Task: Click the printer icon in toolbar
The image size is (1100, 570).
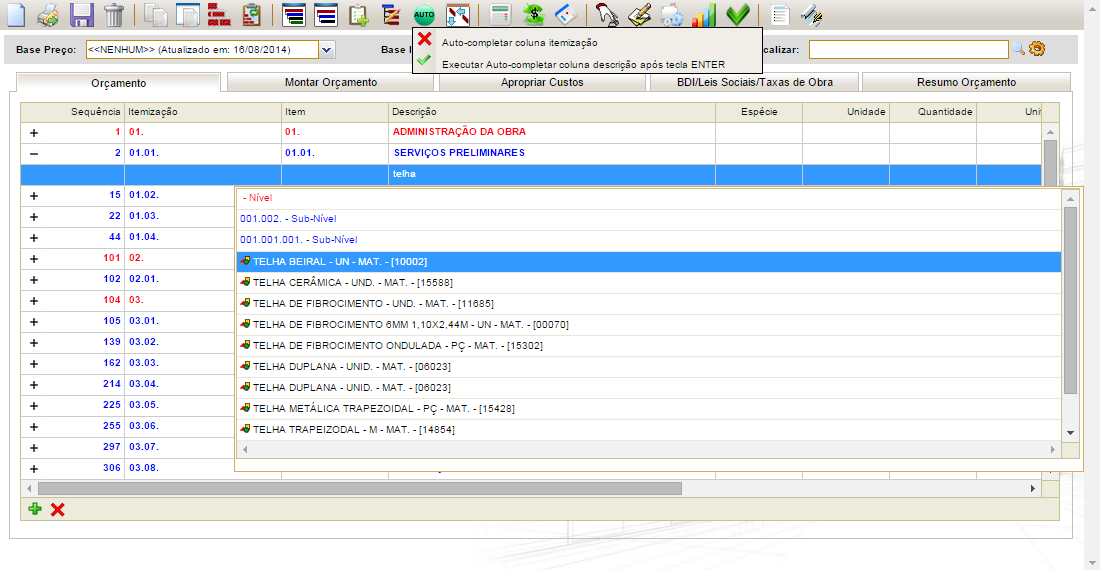Action: coord(48,15)
